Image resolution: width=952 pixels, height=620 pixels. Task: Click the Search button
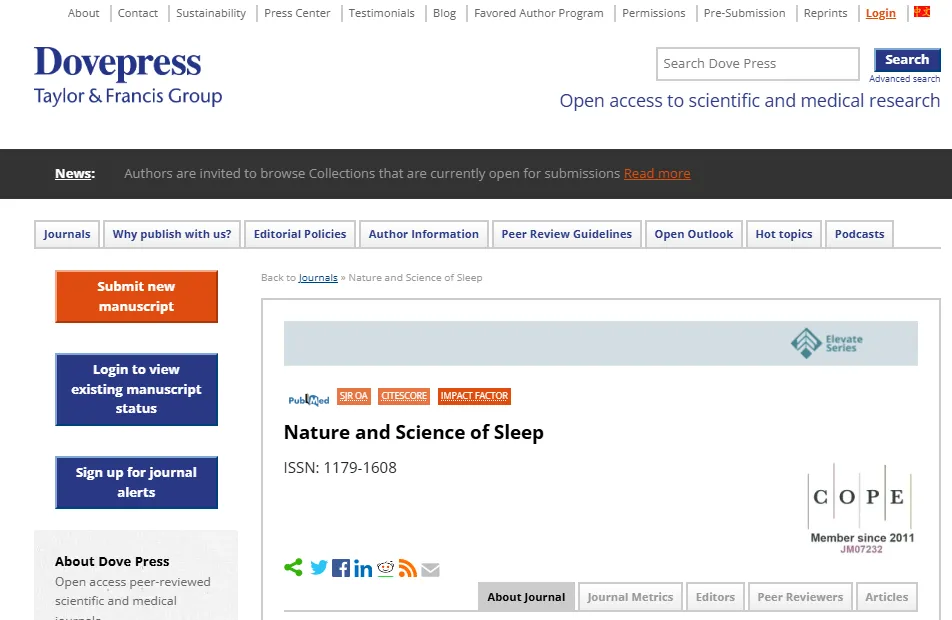[x=907, y=60]
